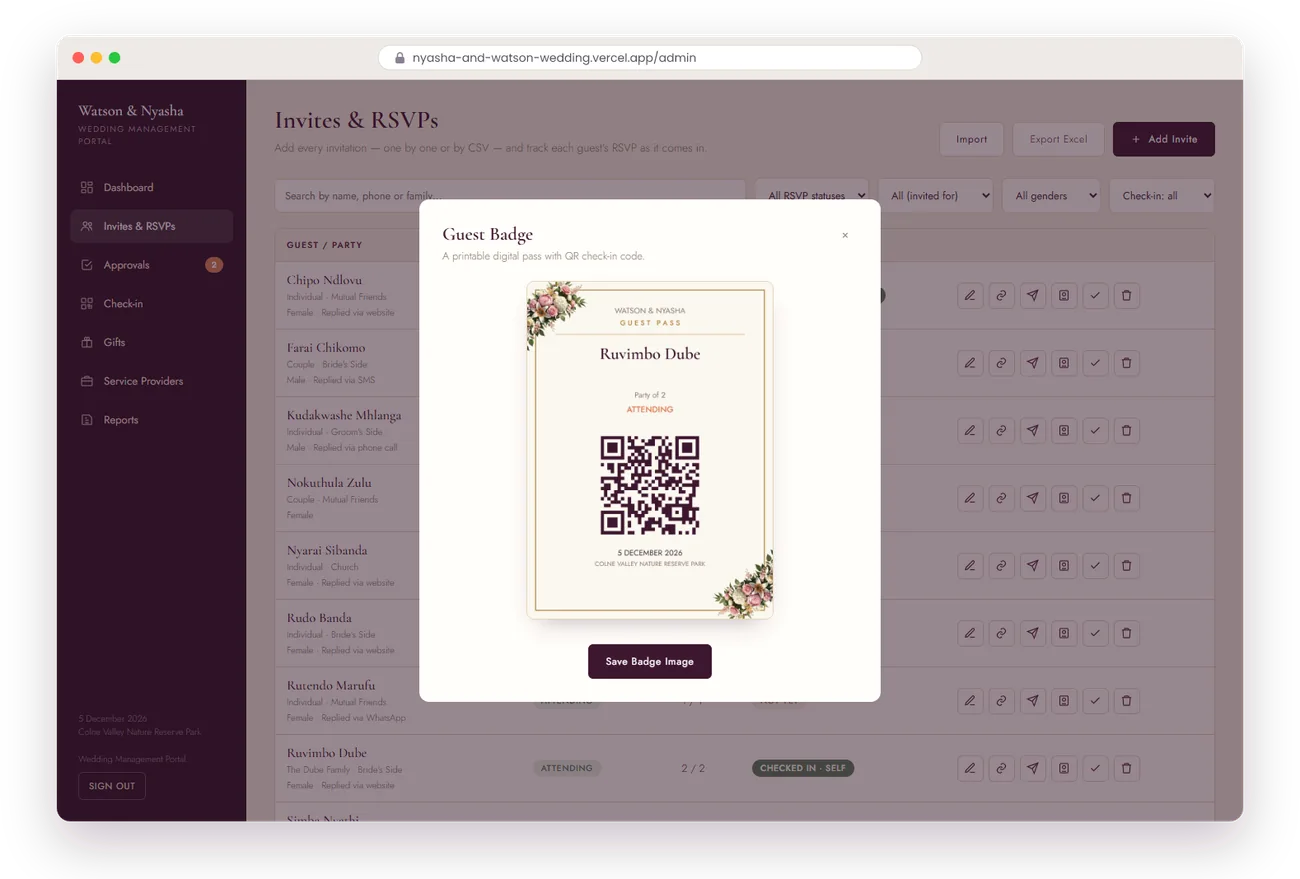Edit Ruvimbo Dube's invite
Viewport: 1300px width, 879px height.
[970, 769]
